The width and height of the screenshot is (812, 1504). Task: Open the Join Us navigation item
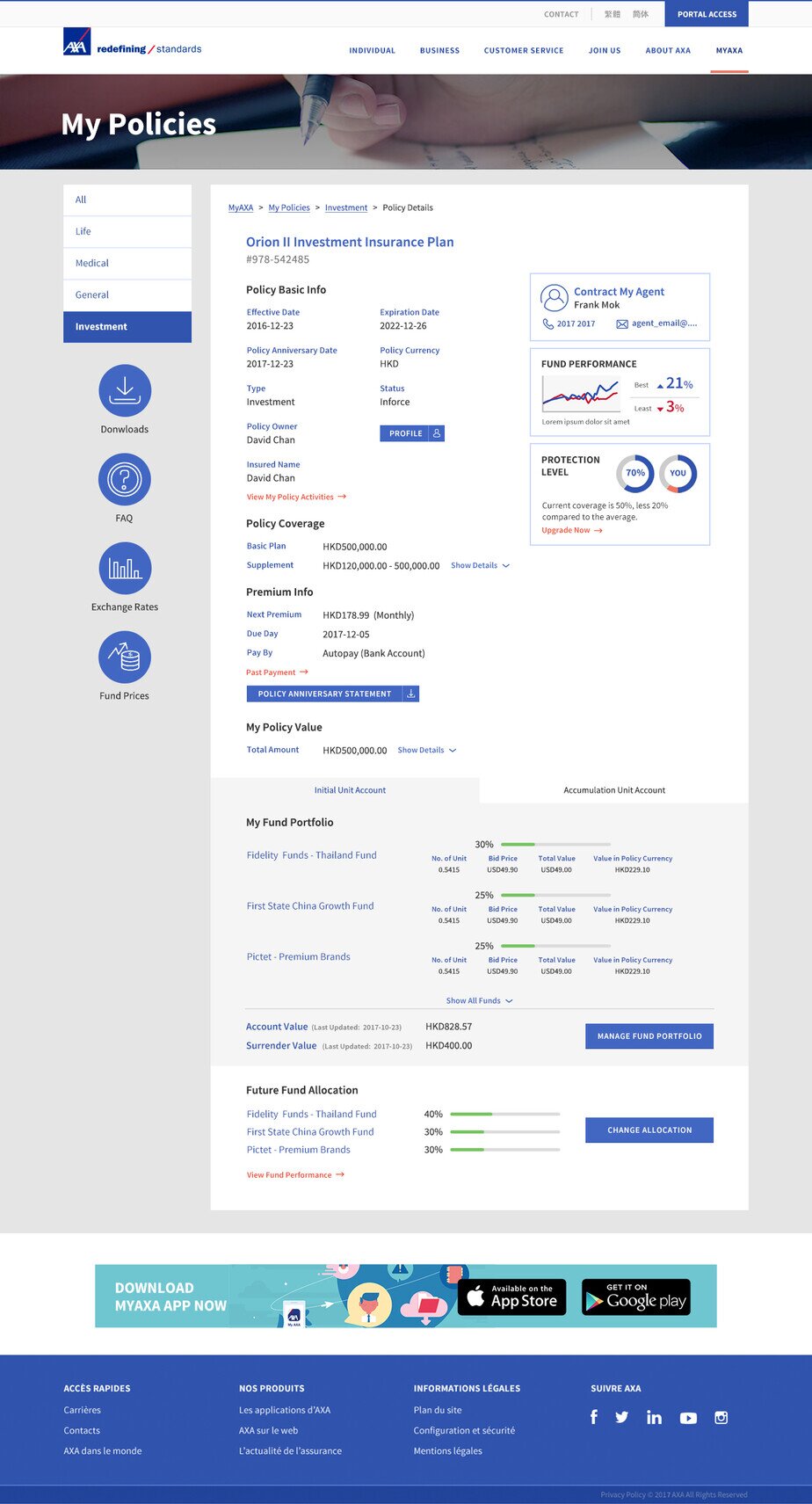click(x=605, y=50)
